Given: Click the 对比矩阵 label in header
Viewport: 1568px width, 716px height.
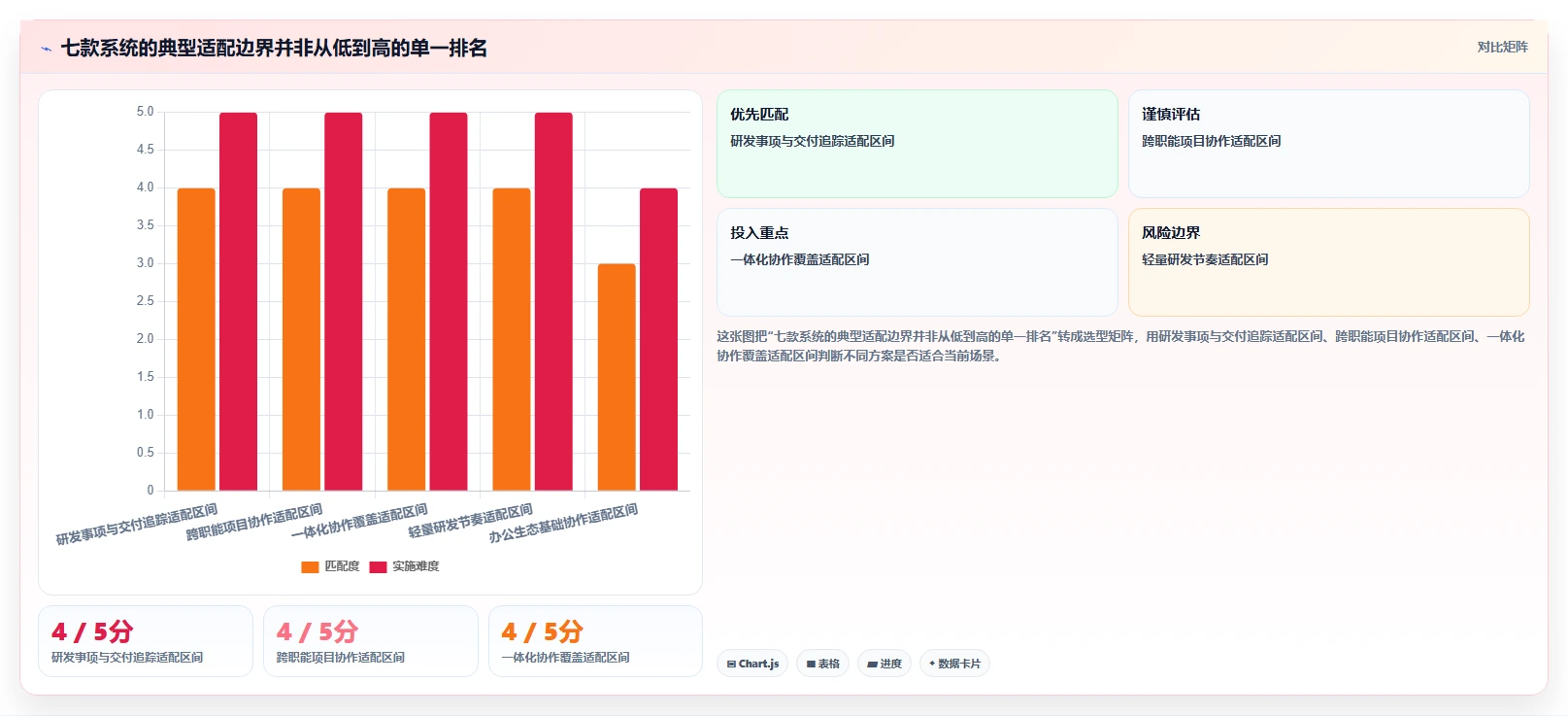Looking at the screenshot, I should [x=1502, y=47].
